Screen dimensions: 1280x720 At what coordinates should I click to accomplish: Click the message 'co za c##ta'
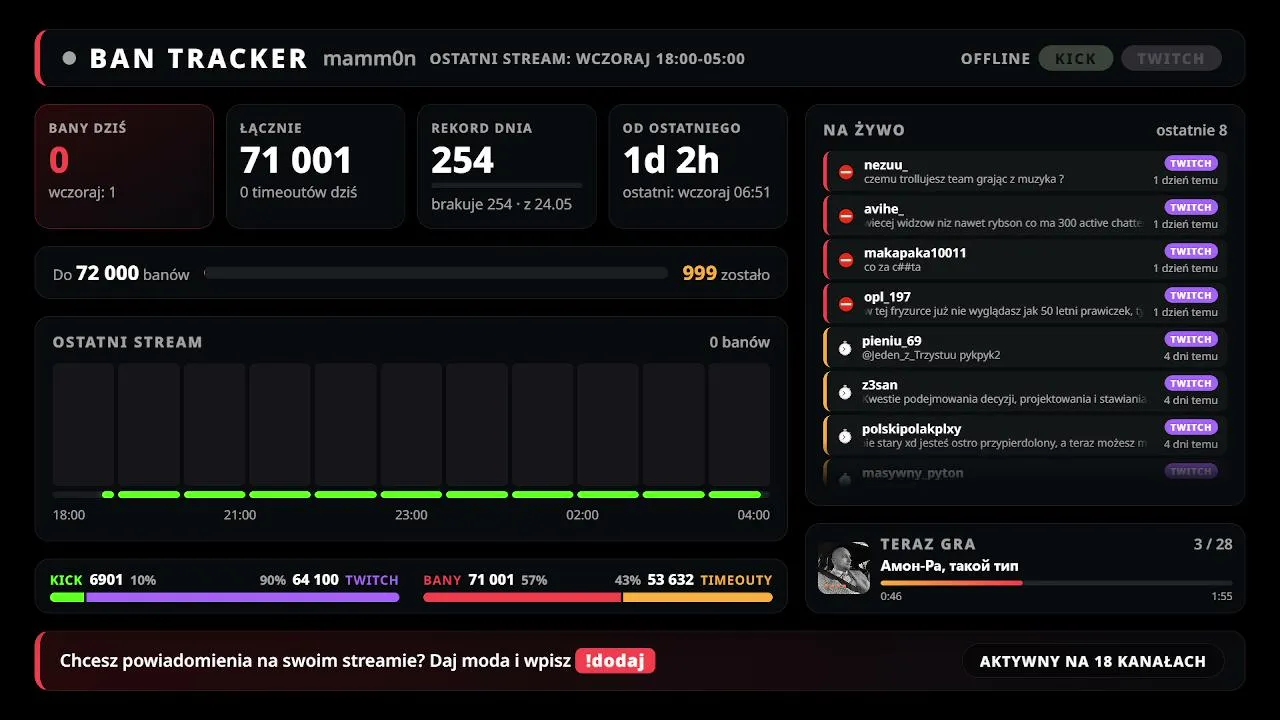pyautogui.click(x=892, y=267)
